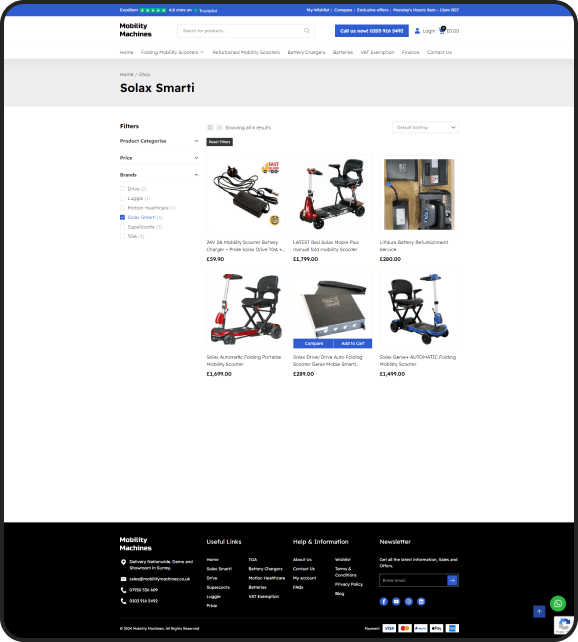Click the reCAPTCHA badge
This screenshot has width=578, height=642.
[x=564, y=625]
